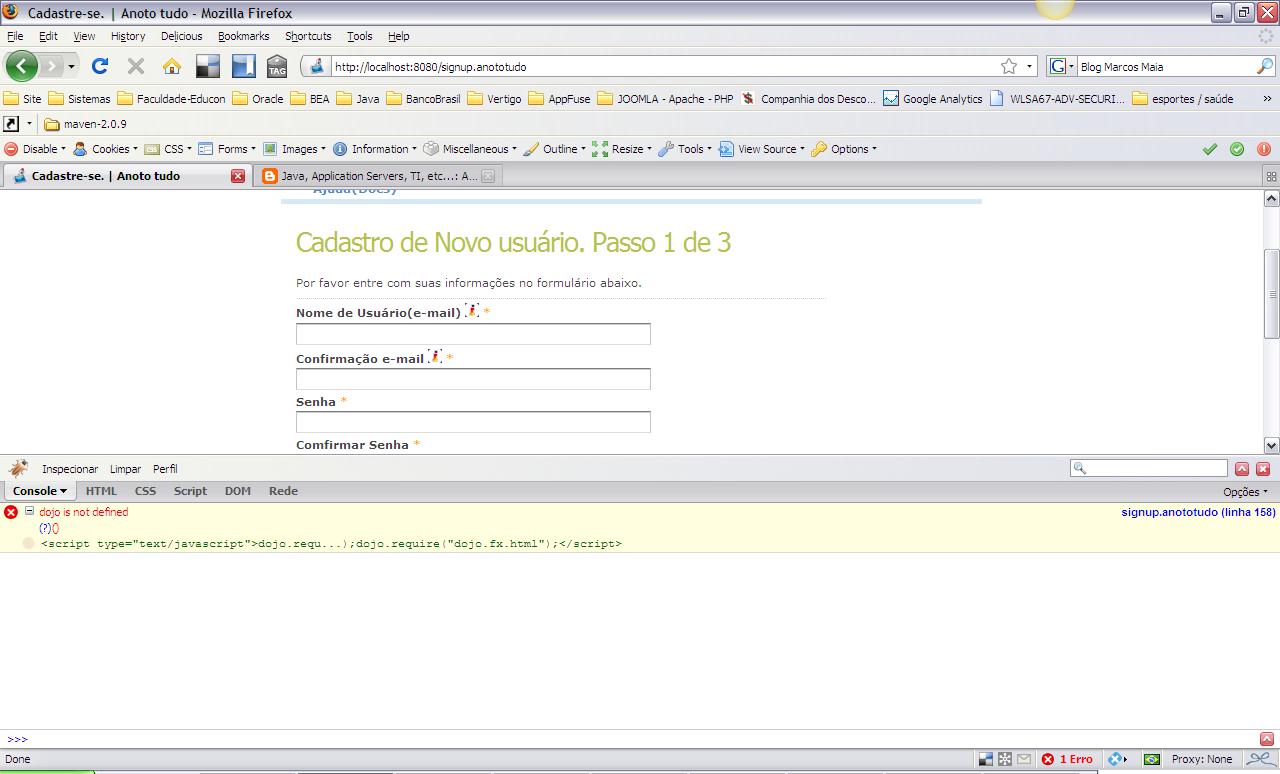Click the Senha password input field

(473, 422)
